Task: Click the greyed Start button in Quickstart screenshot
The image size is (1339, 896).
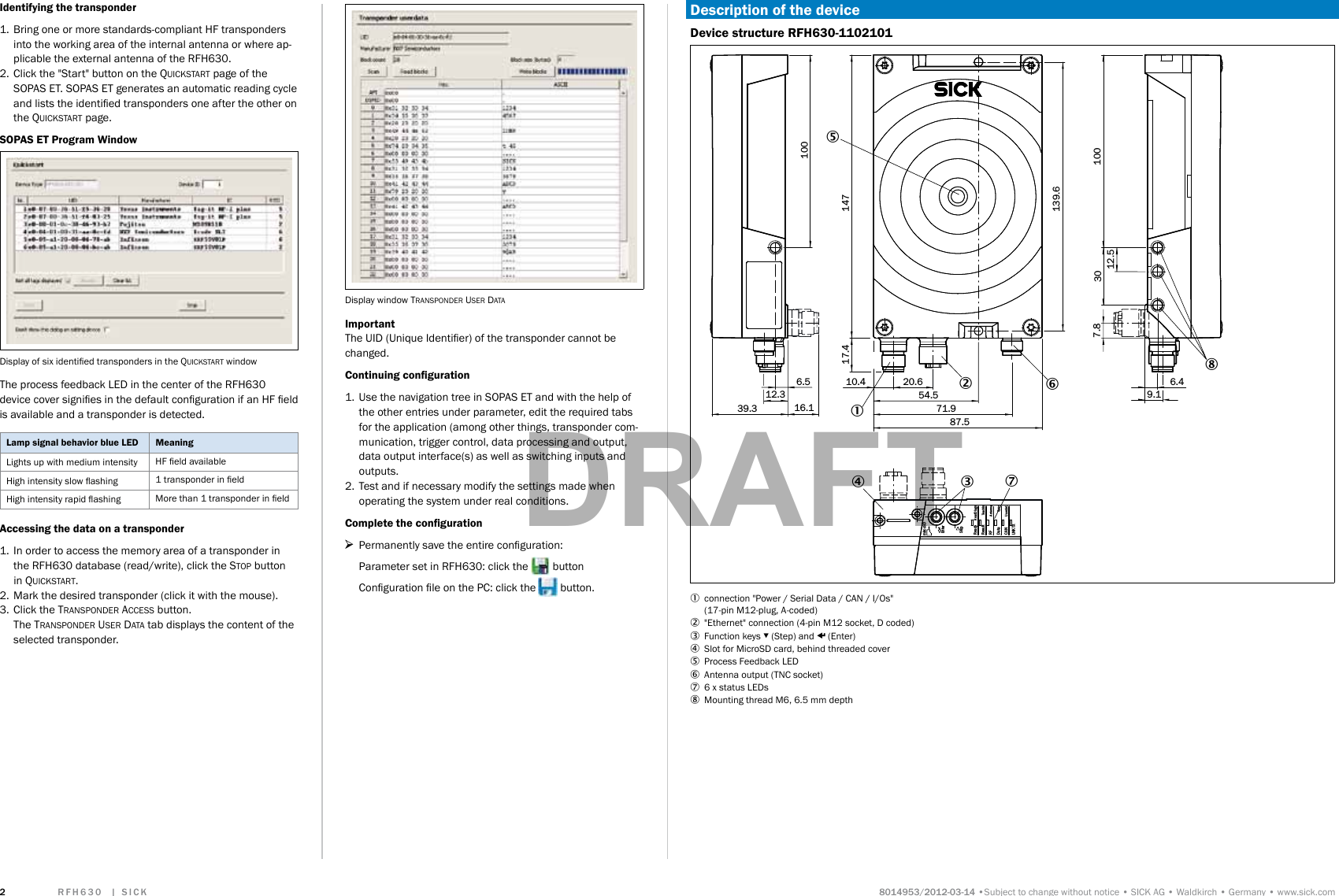Action: (x=29, y=305)
